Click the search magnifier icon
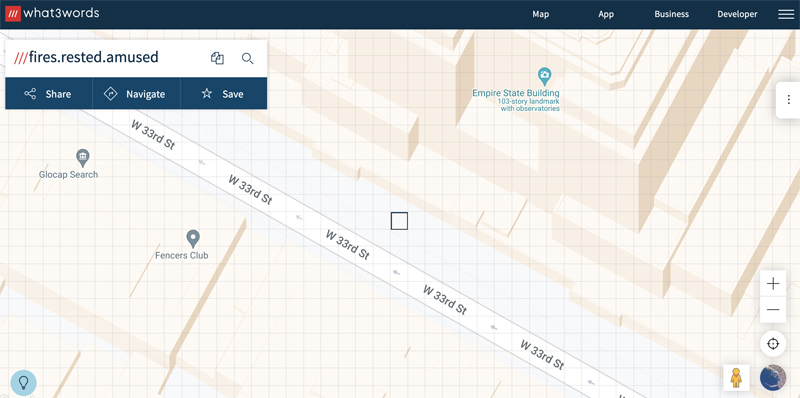Image resolution: width=800 pixels, height=398 pixels. tap(247, 58)
